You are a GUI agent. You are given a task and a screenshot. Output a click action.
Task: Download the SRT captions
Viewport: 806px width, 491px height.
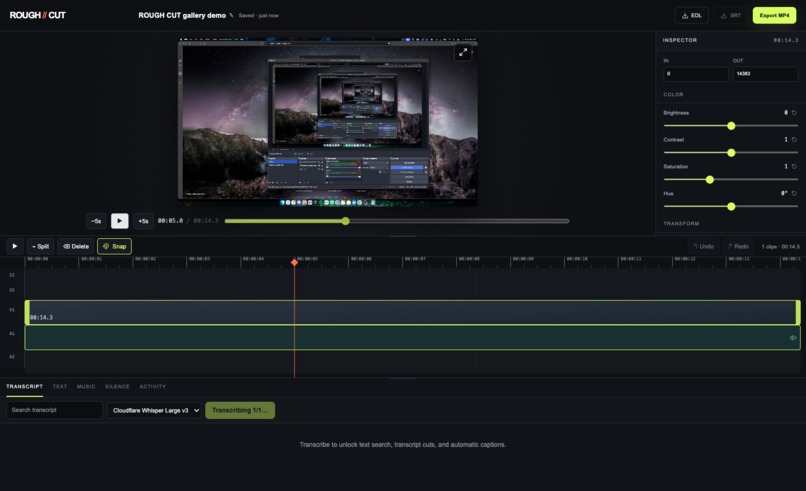click(730, 15)
